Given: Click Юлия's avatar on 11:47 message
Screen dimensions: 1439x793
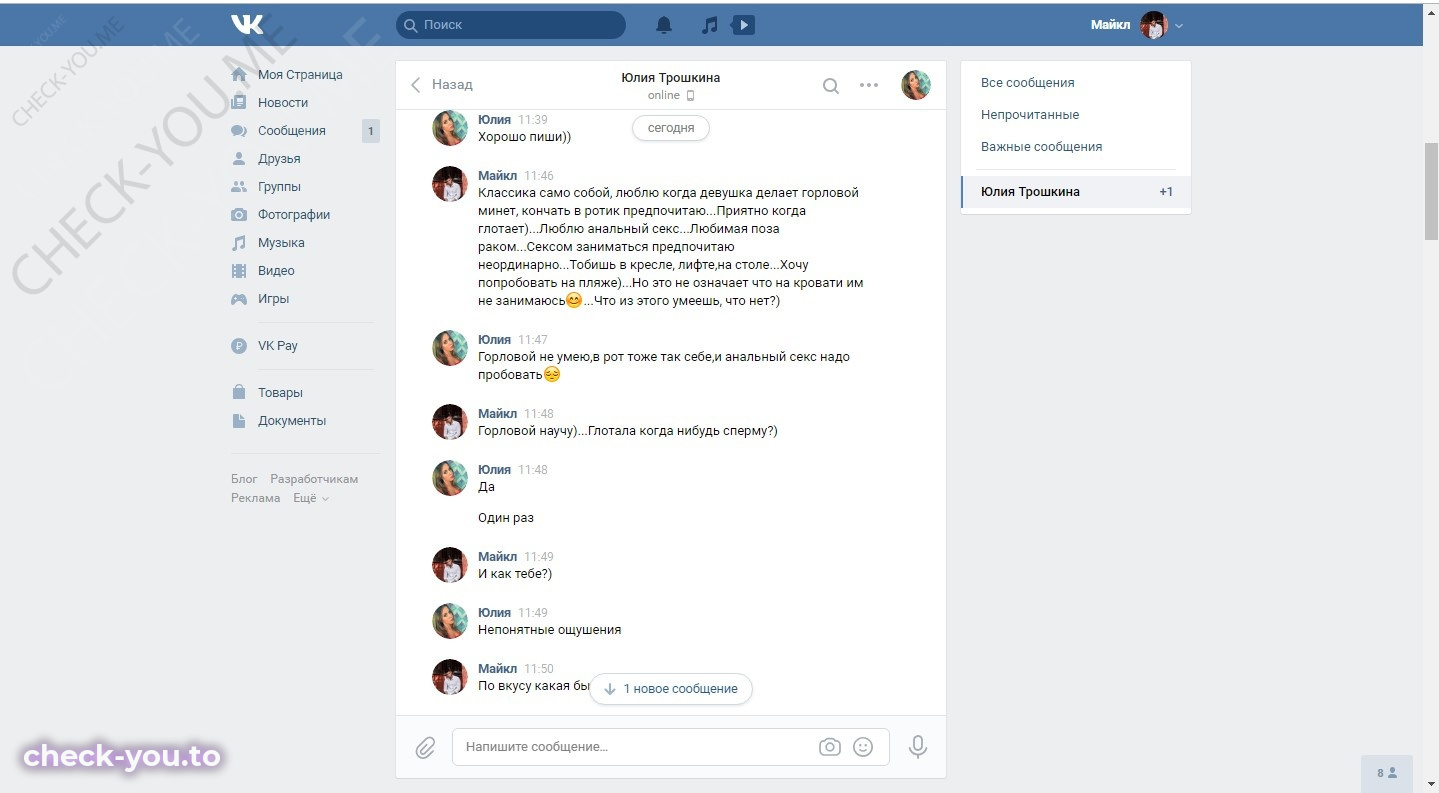Looking at the screenshot, I should pyautogui.click(x=450, y=348).
